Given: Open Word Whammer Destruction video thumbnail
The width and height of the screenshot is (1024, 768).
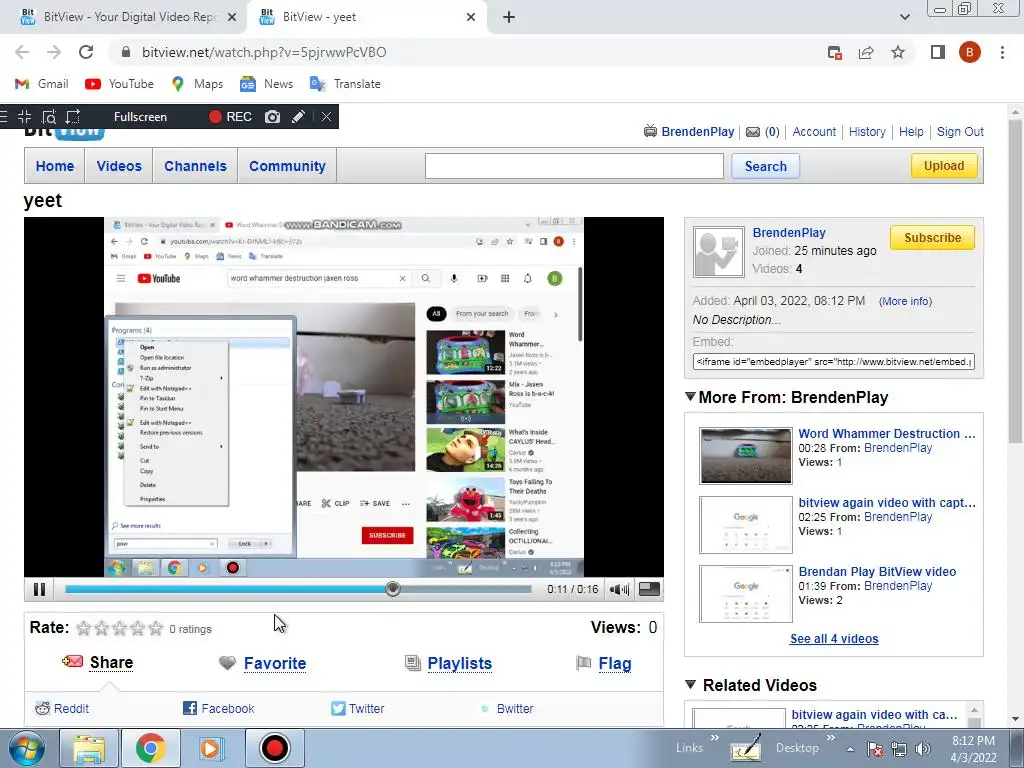Looking at the screenshot, I should coord(745,455).
